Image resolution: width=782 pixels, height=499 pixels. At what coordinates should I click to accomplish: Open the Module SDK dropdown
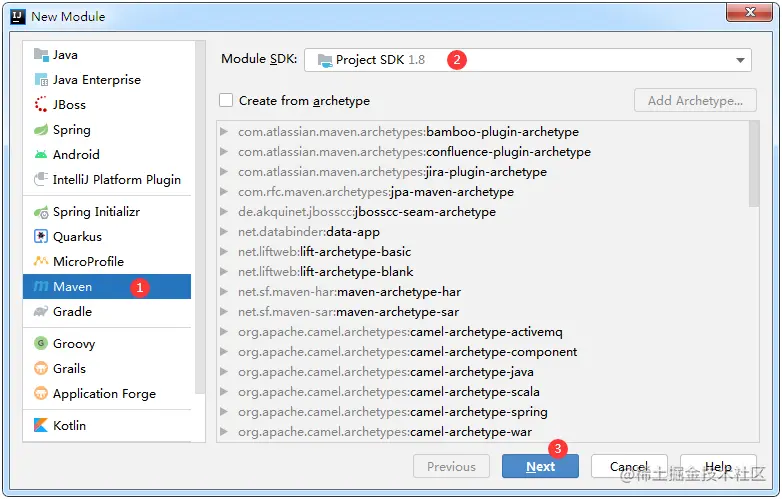tap(528, 60)
